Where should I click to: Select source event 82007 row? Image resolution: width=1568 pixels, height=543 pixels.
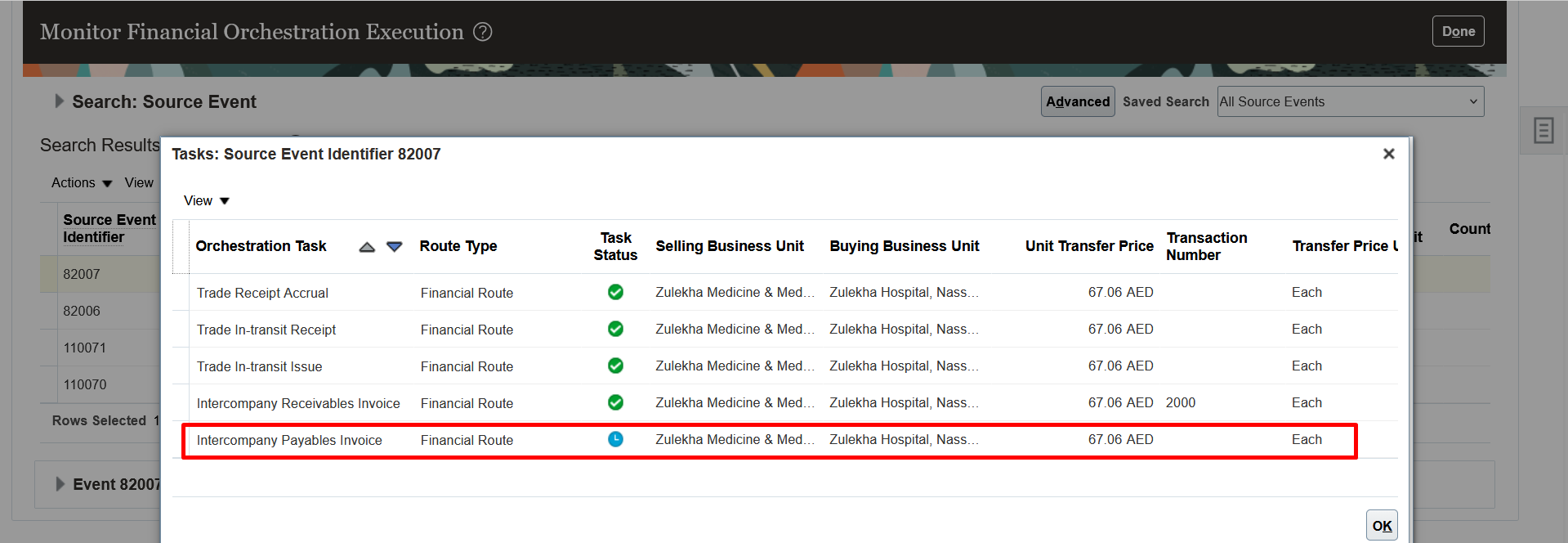pyautogui.click(x=101, y=275)
